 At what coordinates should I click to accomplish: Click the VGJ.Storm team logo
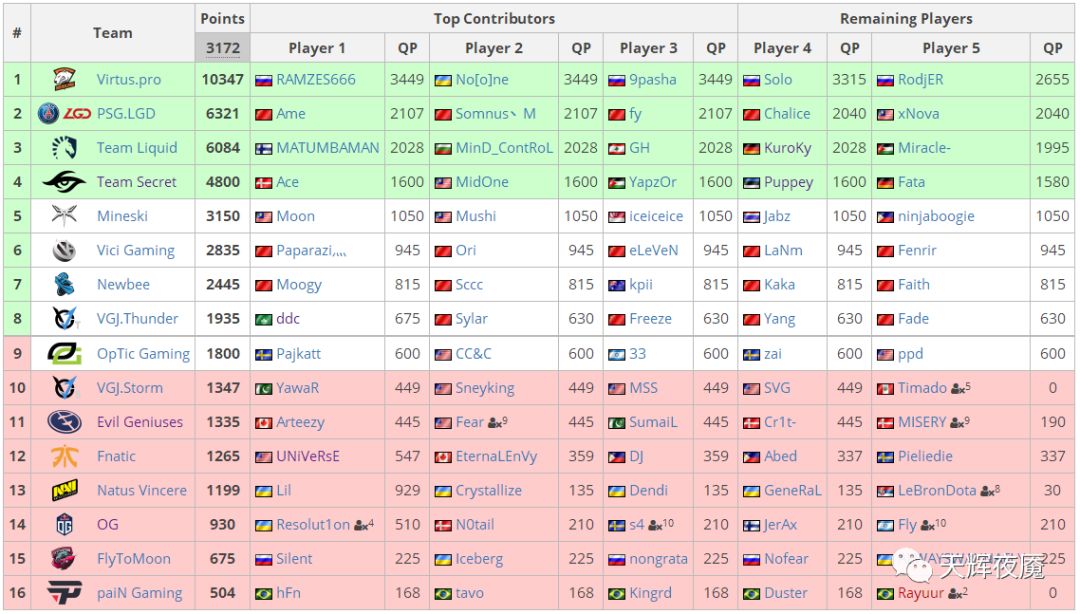pyautogui.click(x=64, y=387)
